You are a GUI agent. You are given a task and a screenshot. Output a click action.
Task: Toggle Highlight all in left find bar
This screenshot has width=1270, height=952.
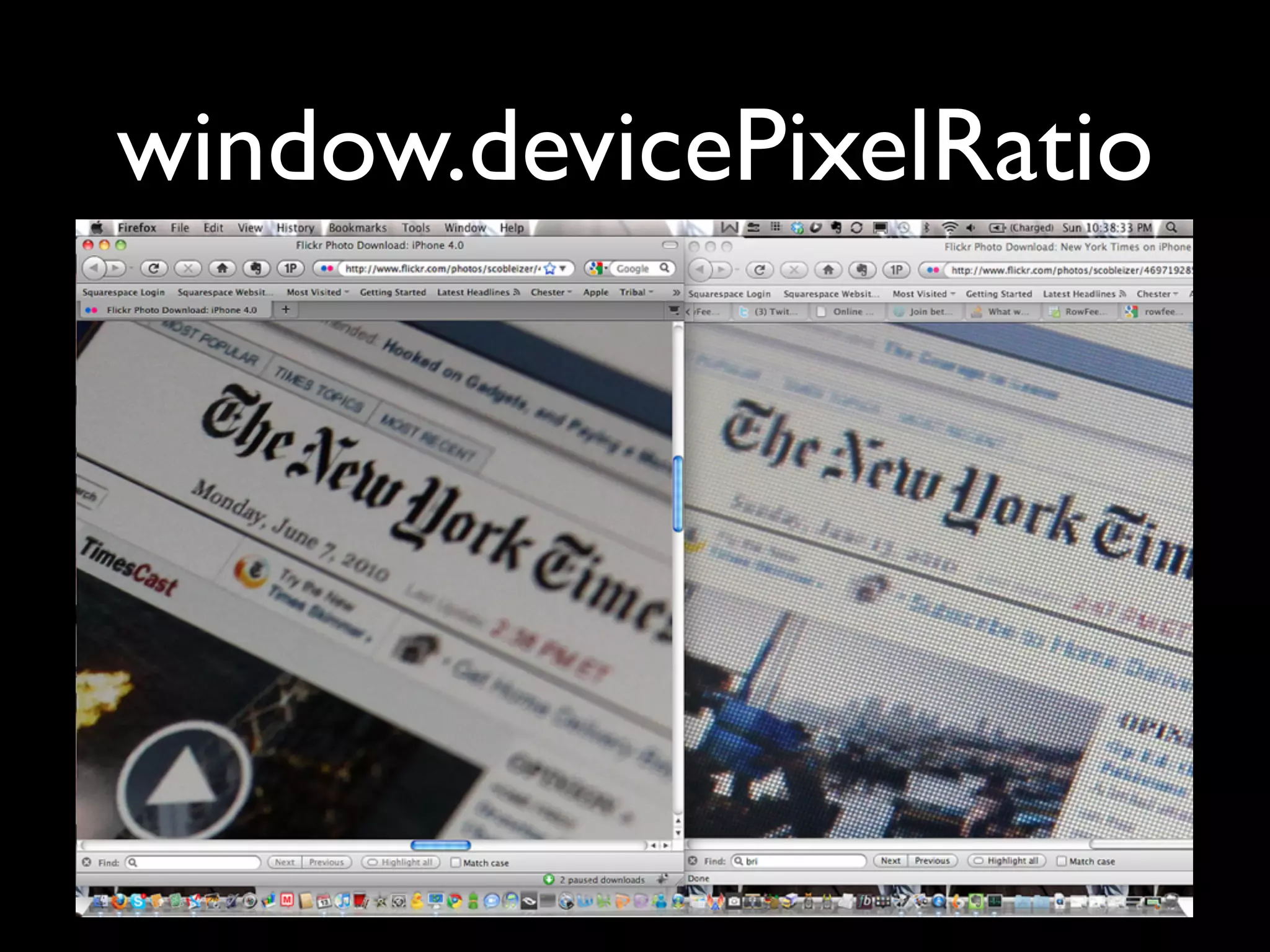[401, 862]
